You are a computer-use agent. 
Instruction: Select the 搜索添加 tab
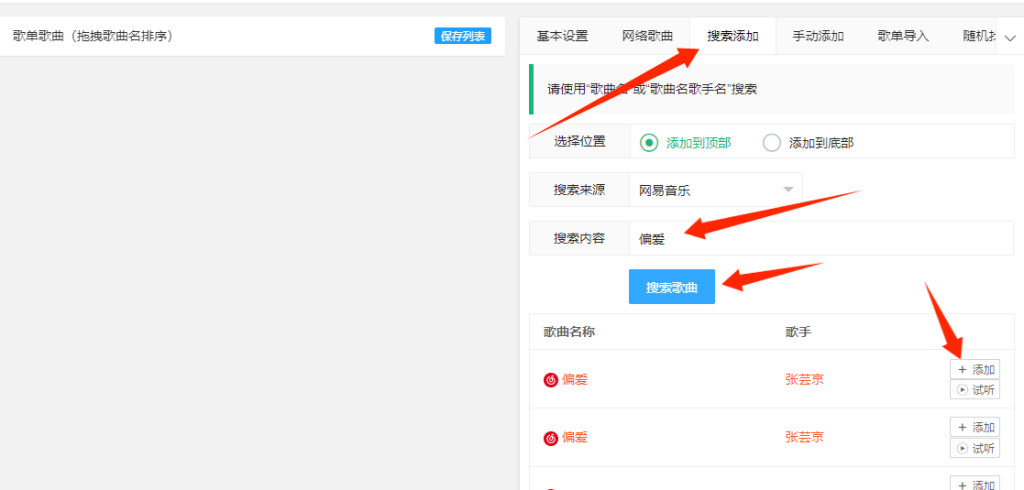(733, 36)
